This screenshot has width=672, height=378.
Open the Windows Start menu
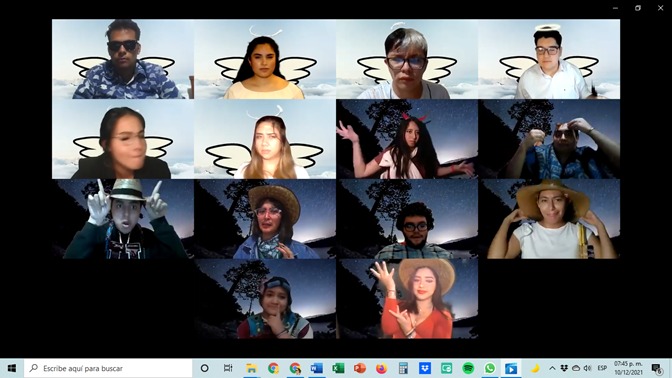coord(12,368)
